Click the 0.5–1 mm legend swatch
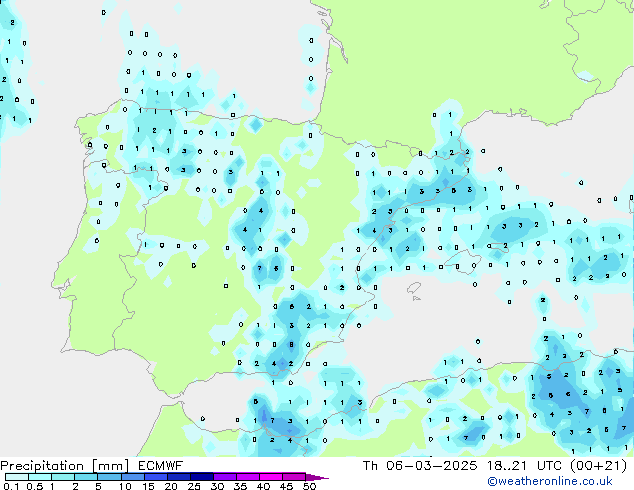Image resolution: width=634 pixels, height=490 pixels. (x=40, y=477)
